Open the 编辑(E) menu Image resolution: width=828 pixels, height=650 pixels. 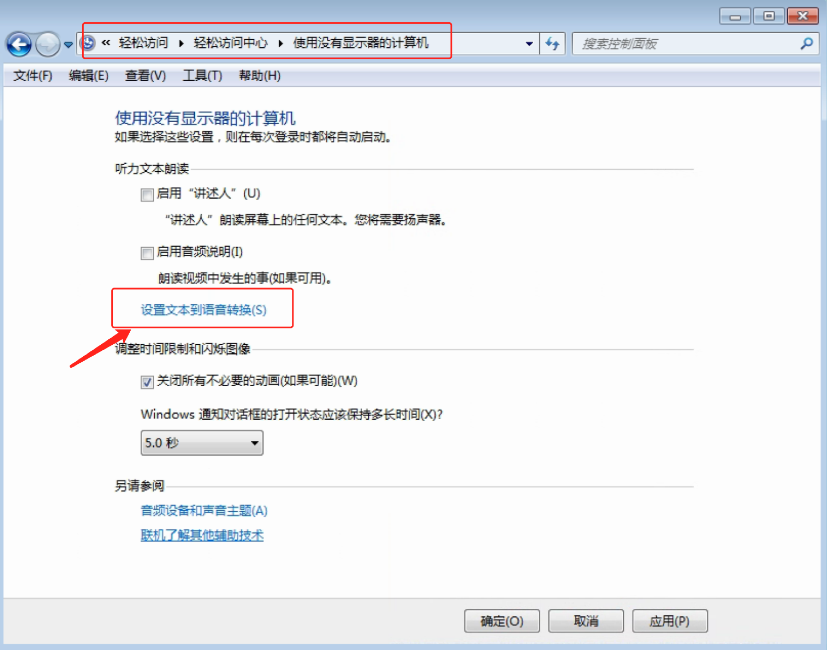tap(89, 76)
